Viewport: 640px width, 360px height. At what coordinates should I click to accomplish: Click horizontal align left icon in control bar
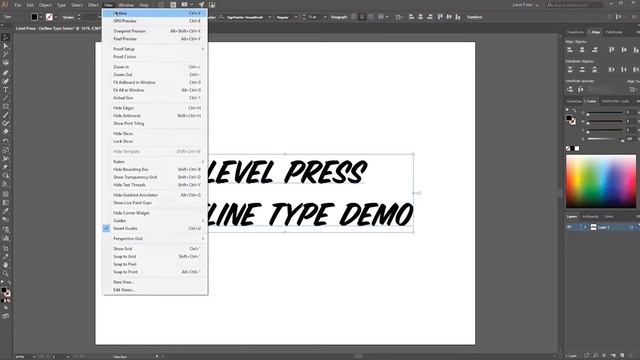coord(411,17)
